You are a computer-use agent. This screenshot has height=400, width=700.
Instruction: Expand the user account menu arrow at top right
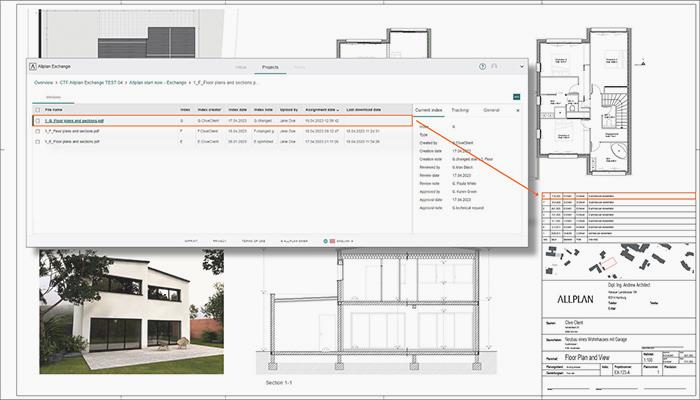click(520, 67)
